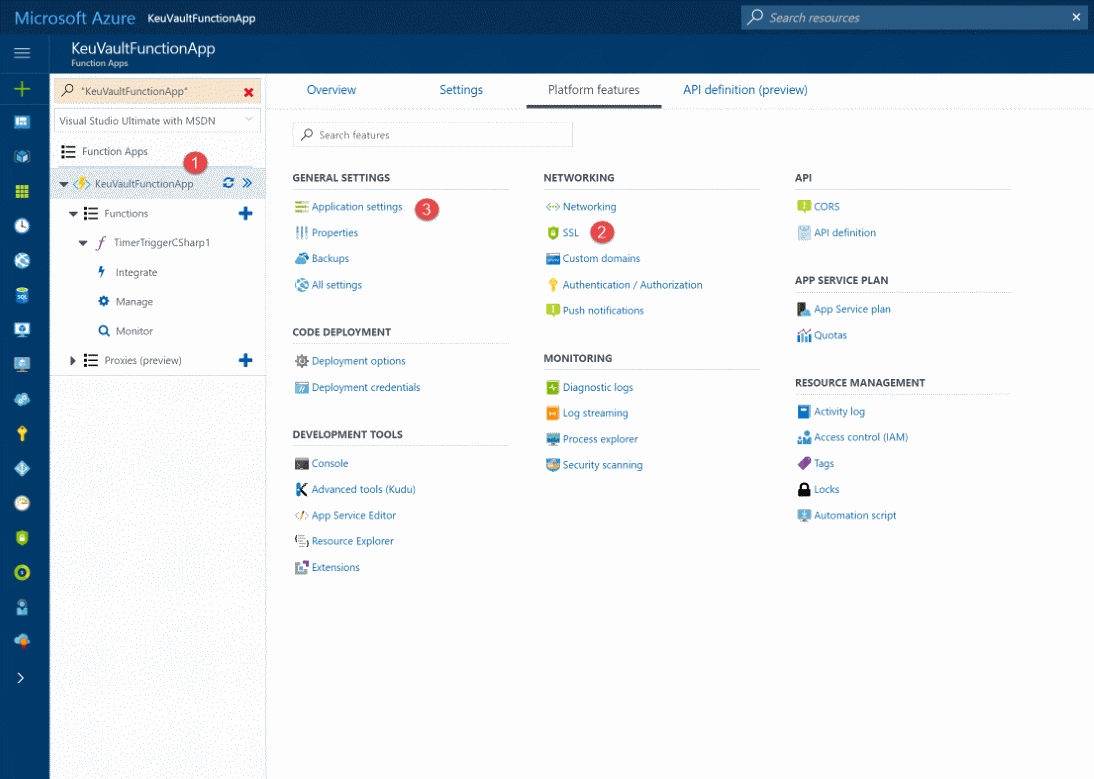The width and height of the screenshot is (1094, 779).
Task: Open the Access control (IAM) link
Action: [x=860, y=437]
